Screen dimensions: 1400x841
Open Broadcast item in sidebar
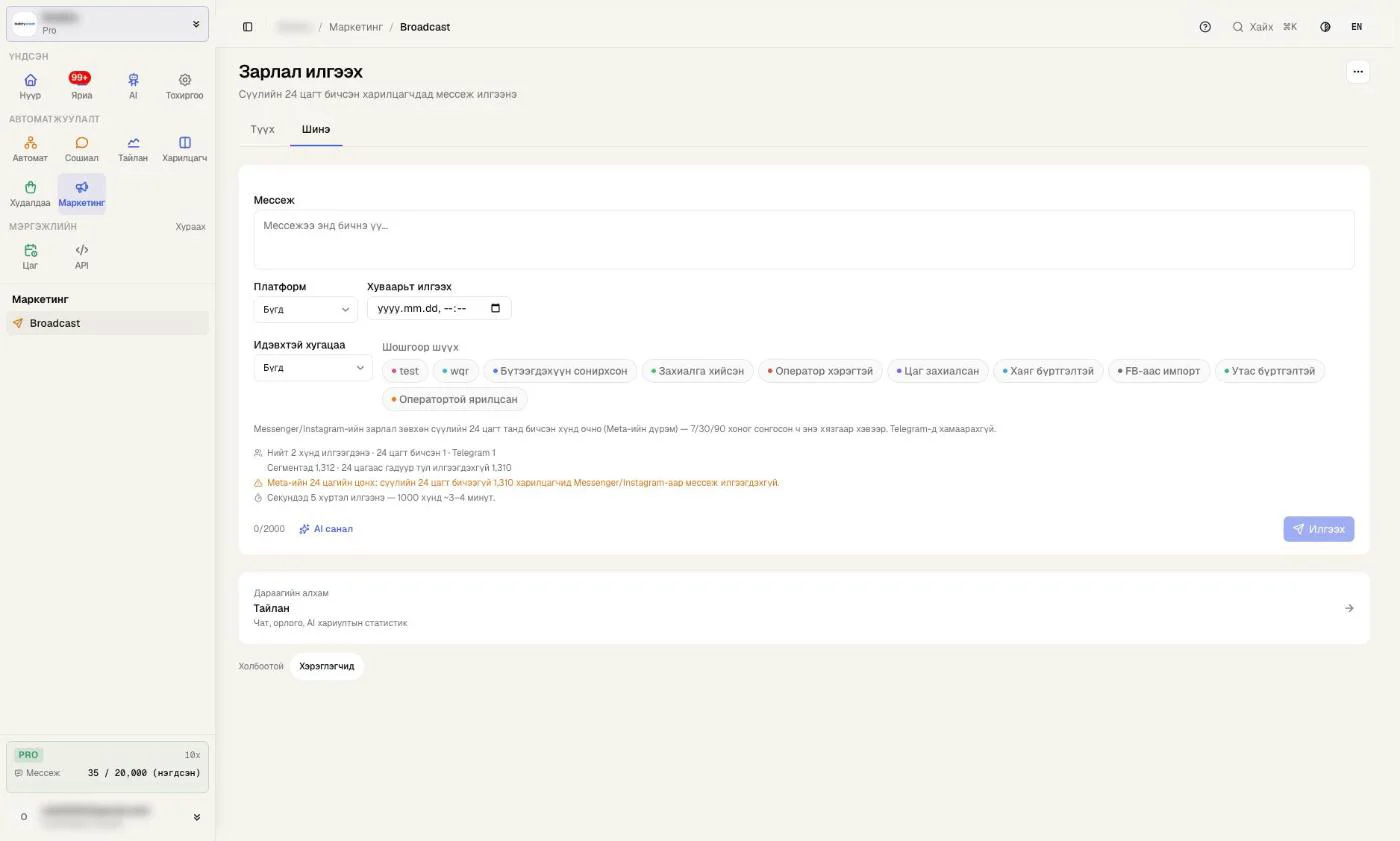click(x=107, y=323)
